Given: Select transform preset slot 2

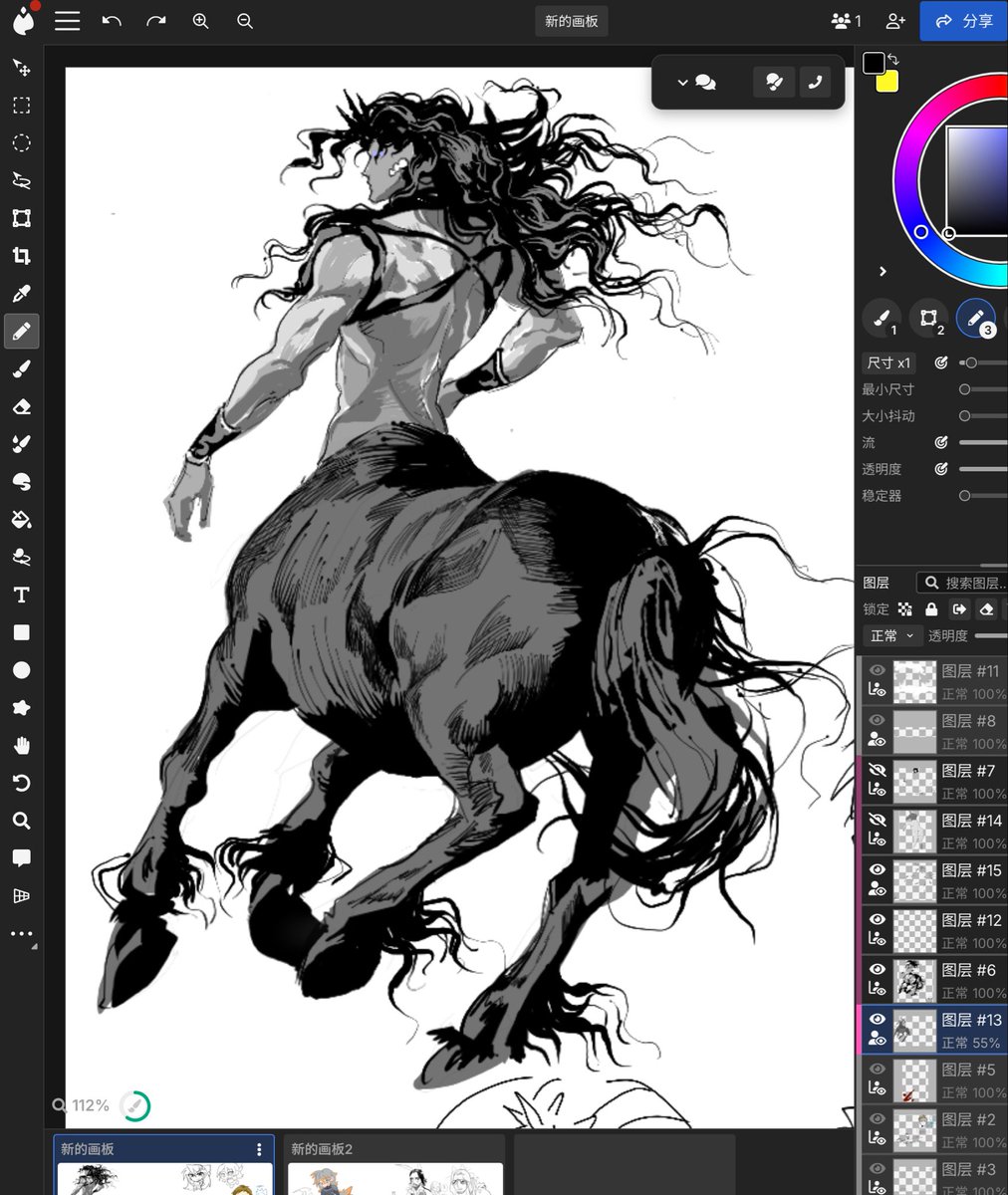Looking at the screenshot, I should pos(928,319).
